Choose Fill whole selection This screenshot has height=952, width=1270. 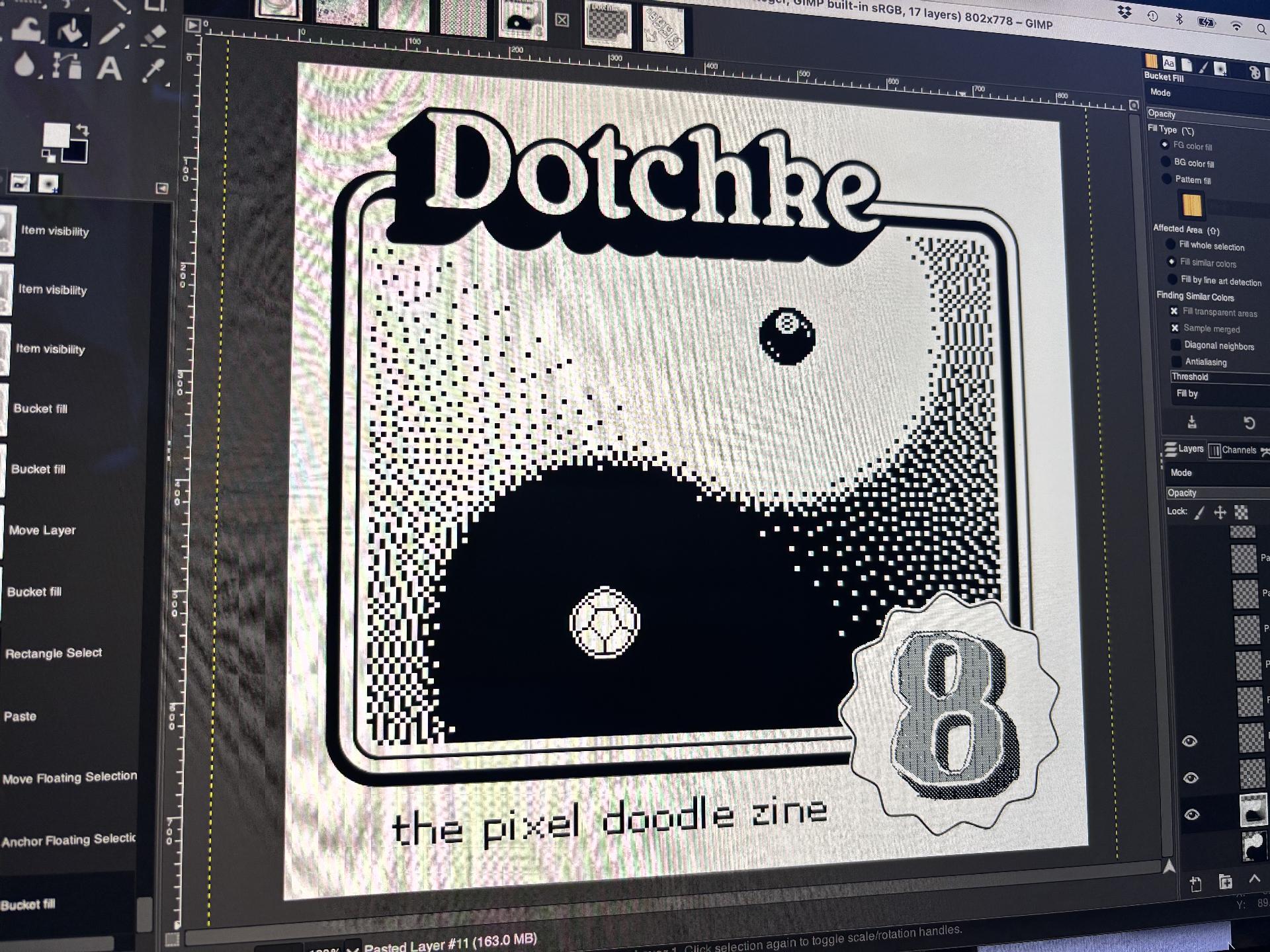[x=1171, y=245]
